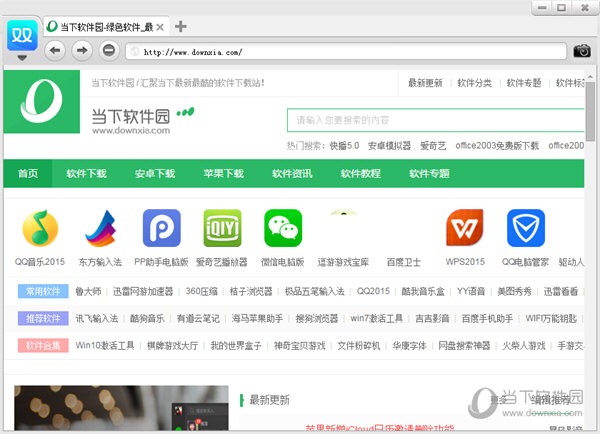Screen dimensions: 600x434
Task: Select 软件教程 in navigation bar
Action: (x=360, y=174)
